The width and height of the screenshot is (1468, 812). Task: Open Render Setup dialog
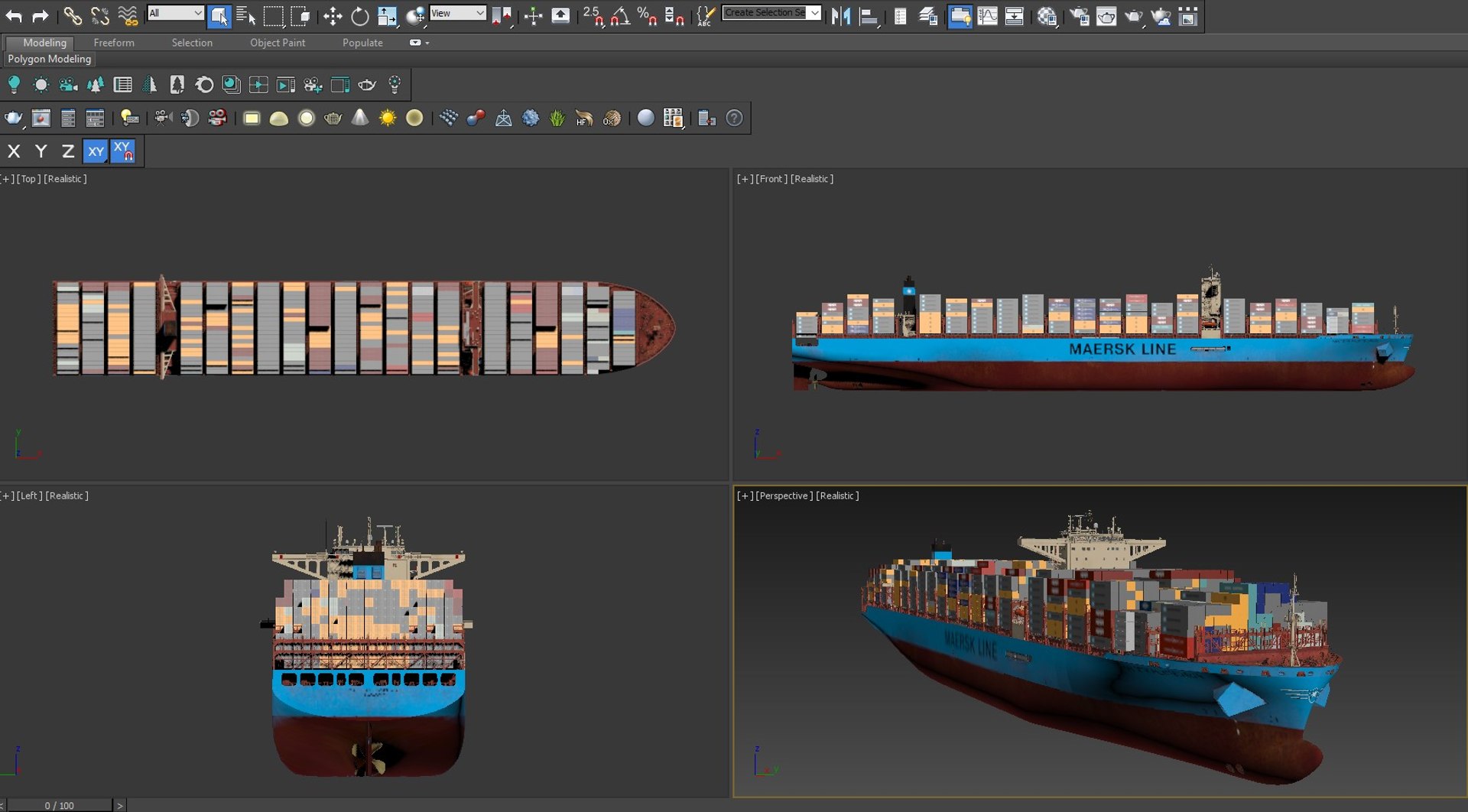(1079, 16)
